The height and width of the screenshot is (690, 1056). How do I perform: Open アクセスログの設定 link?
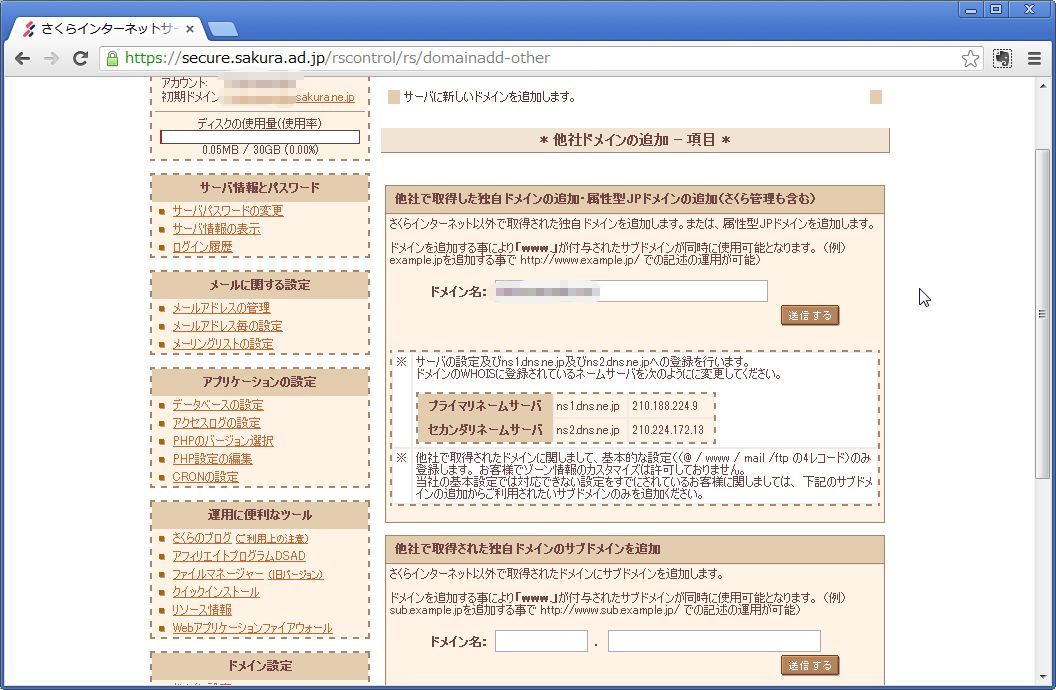pos(216,423)
